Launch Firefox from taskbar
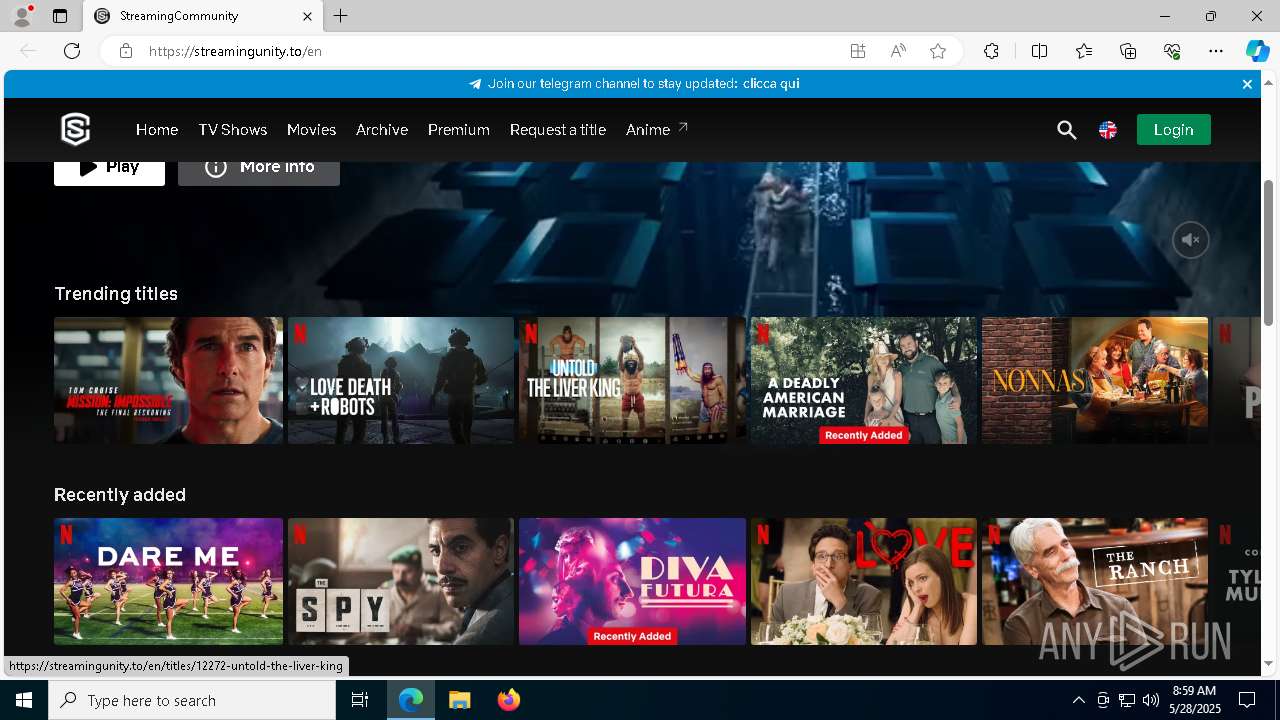 [x=508, y=700]
